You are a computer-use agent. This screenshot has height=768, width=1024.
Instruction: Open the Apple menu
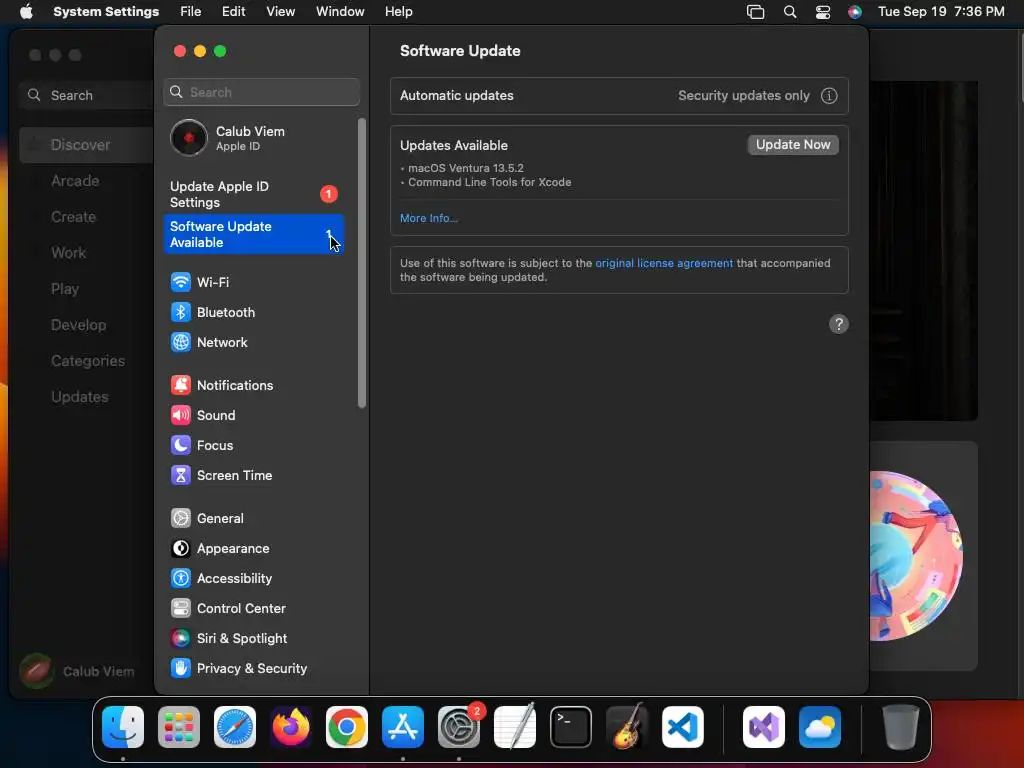click(x=26, y=12)
